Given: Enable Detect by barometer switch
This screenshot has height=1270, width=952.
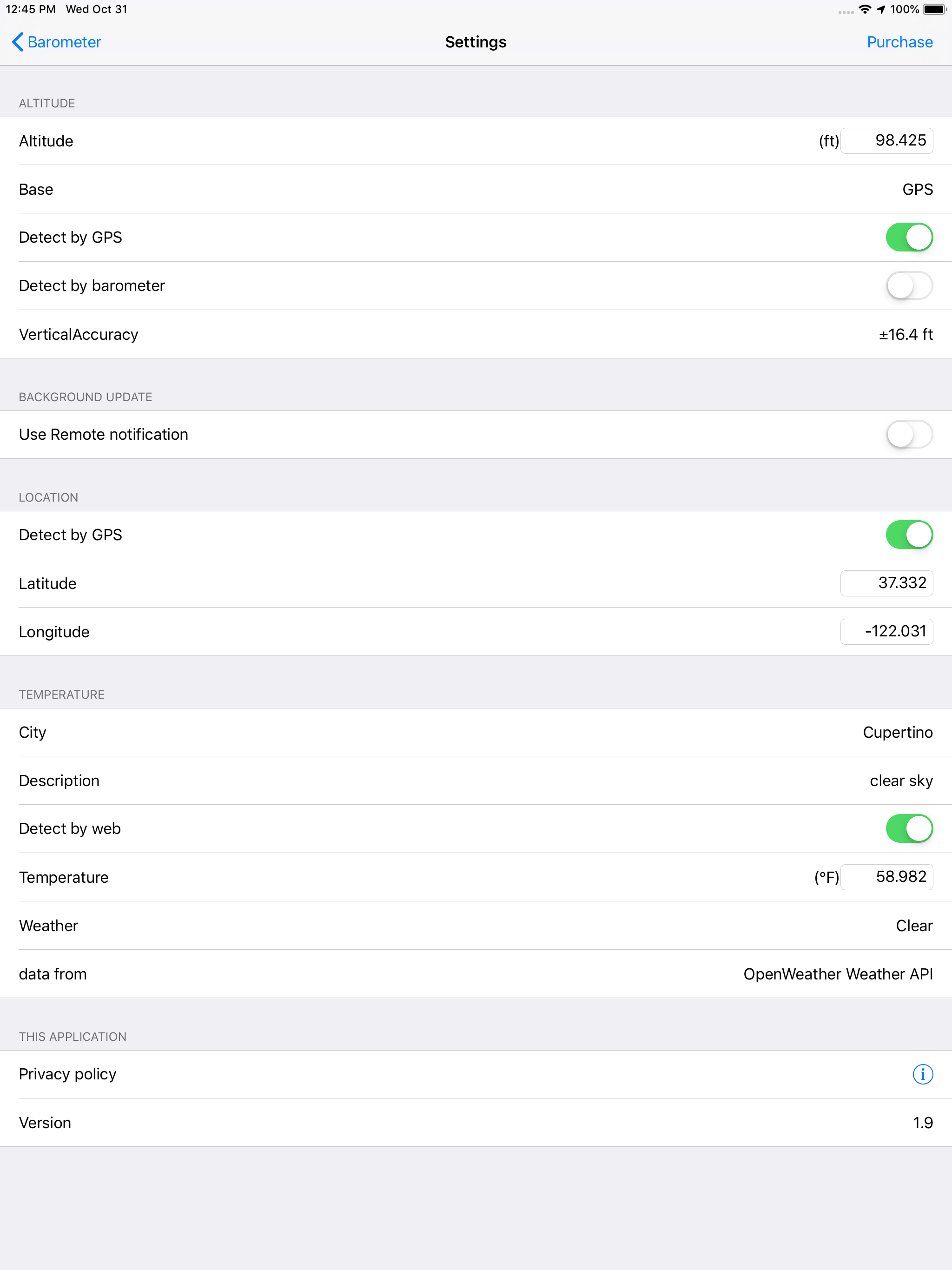Looking at the screenshot, I should [x=909, y=285].
